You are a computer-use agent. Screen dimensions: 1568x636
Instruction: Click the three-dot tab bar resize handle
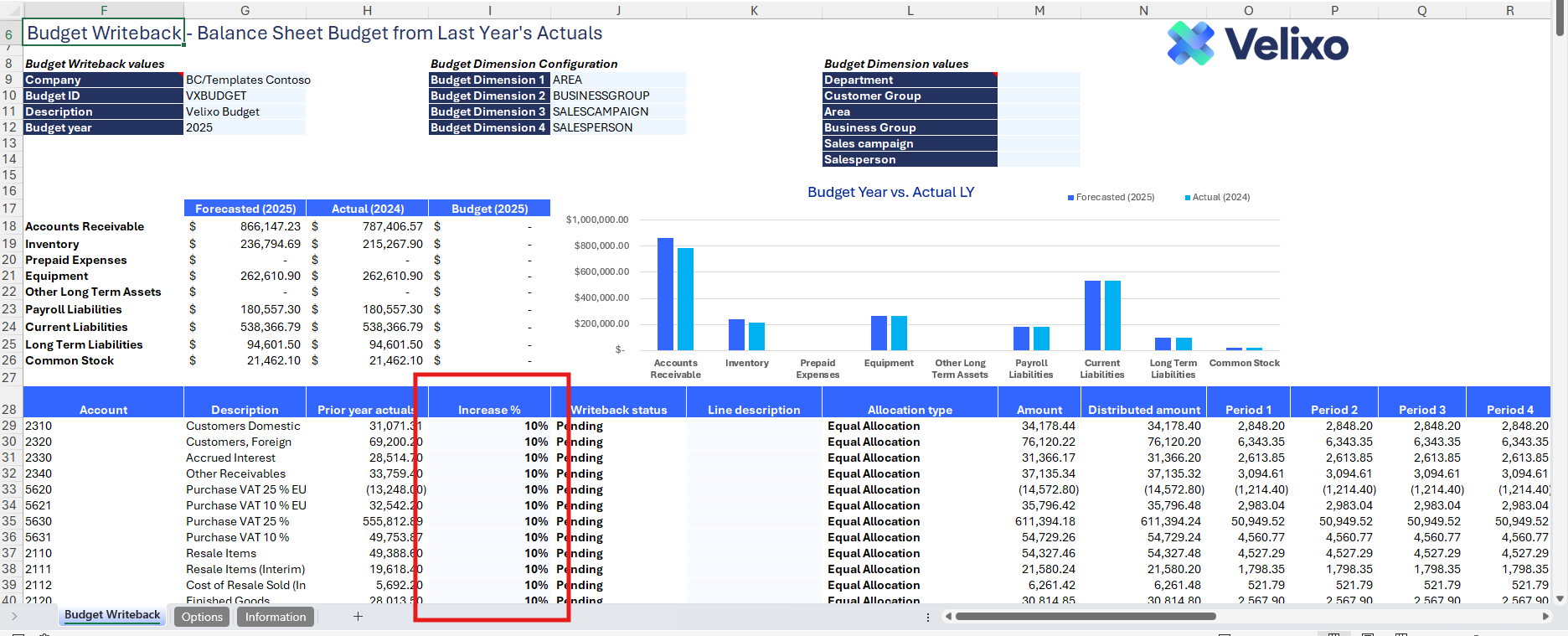[927, 617]
